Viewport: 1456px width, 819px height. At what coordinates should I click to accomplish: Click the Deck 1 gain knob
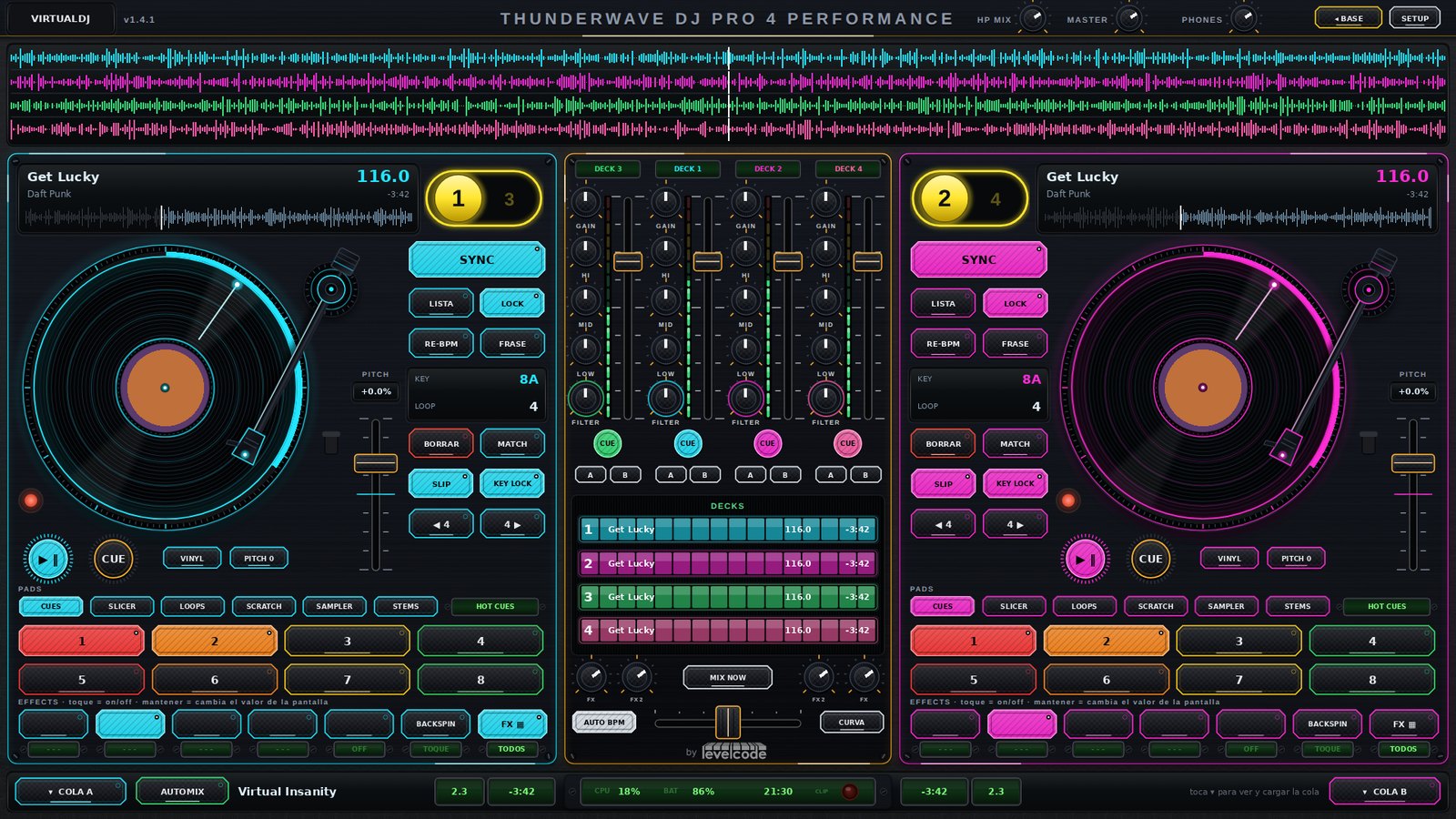[665, 201]
